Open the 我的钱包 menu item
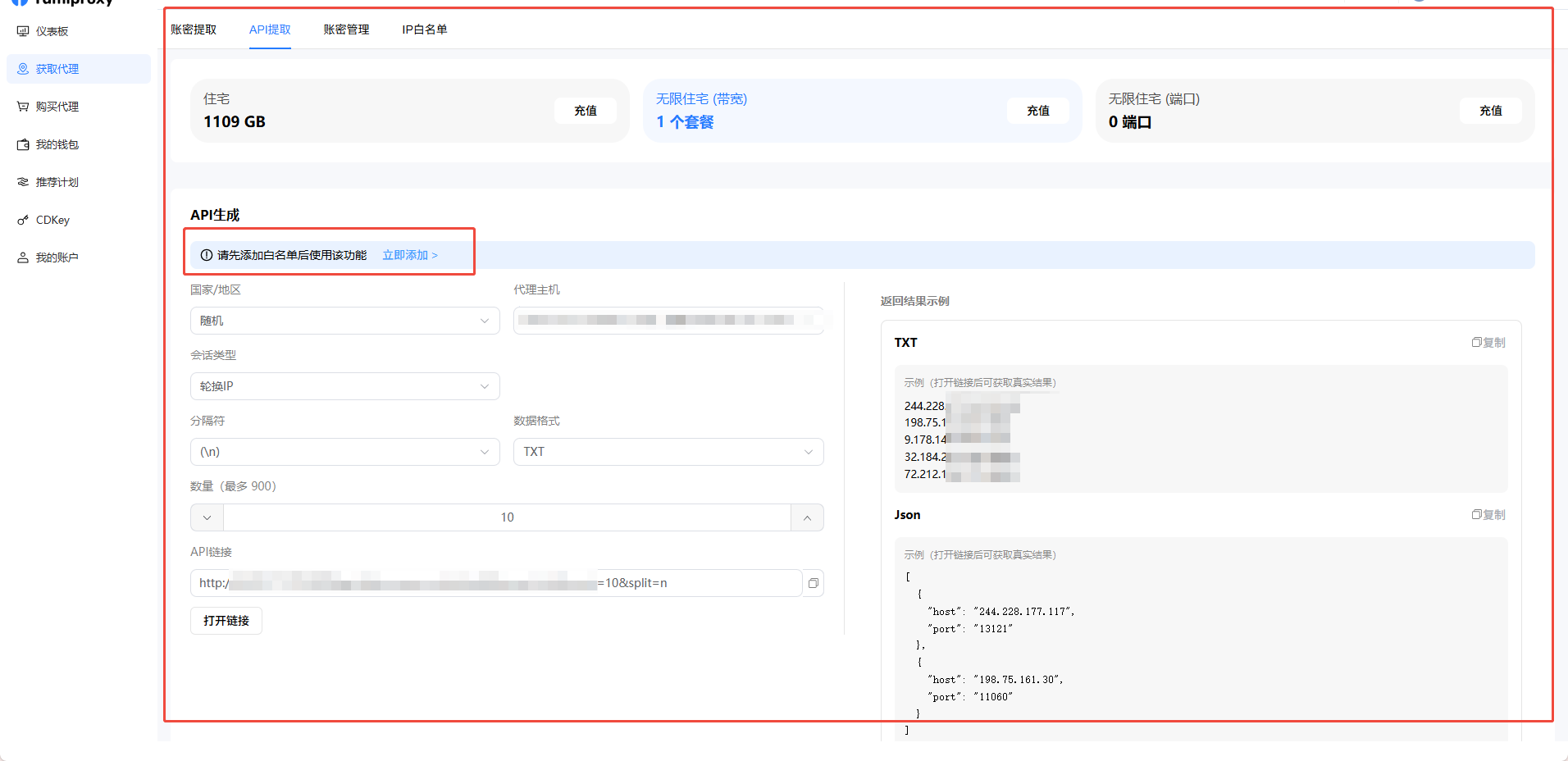Image resolution: width=1568 pixels, height=761 pixels. click(79, 144)
